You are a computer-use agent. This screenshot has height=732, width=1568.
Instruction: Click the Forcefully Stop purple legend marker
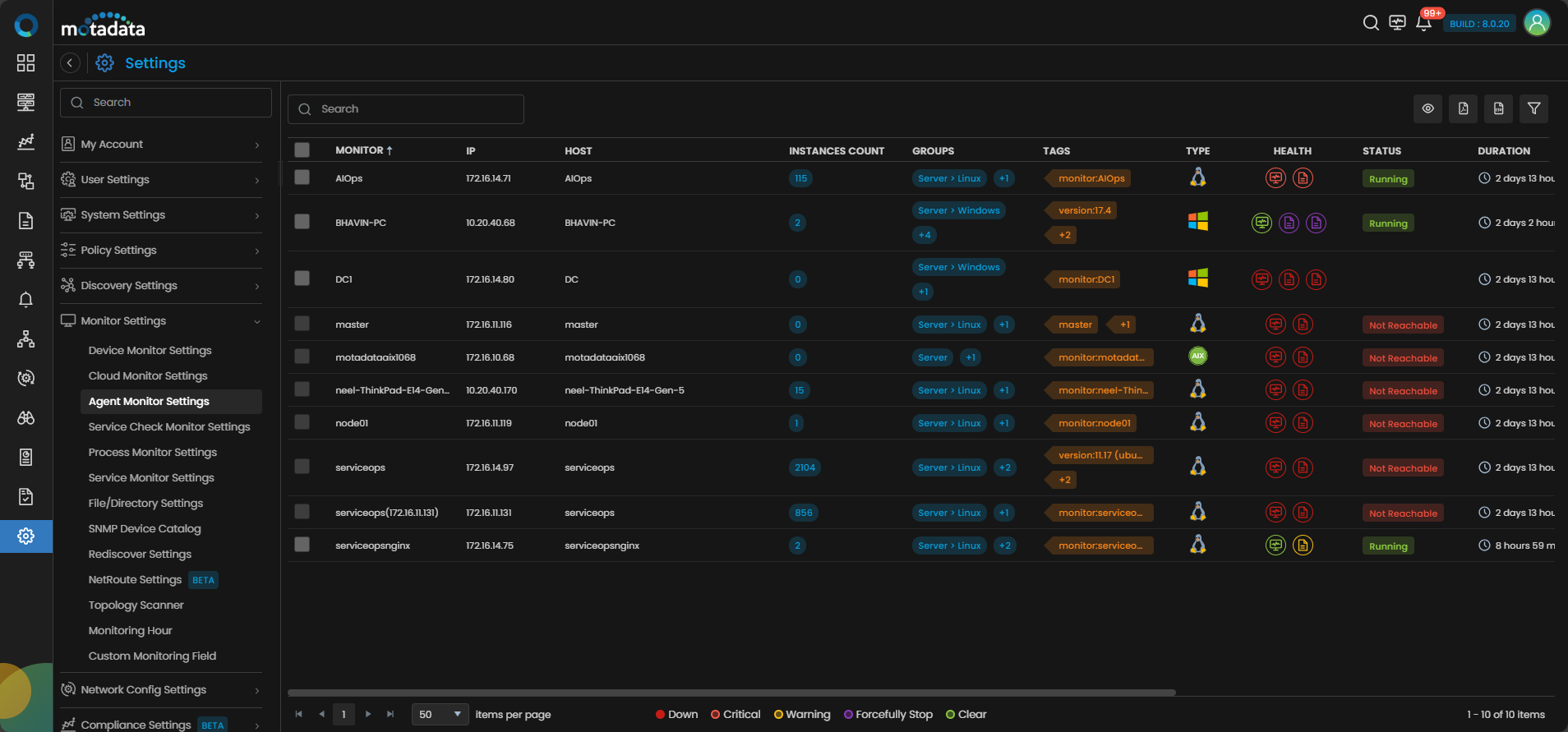pyautogui.click(x=848, y=715)
